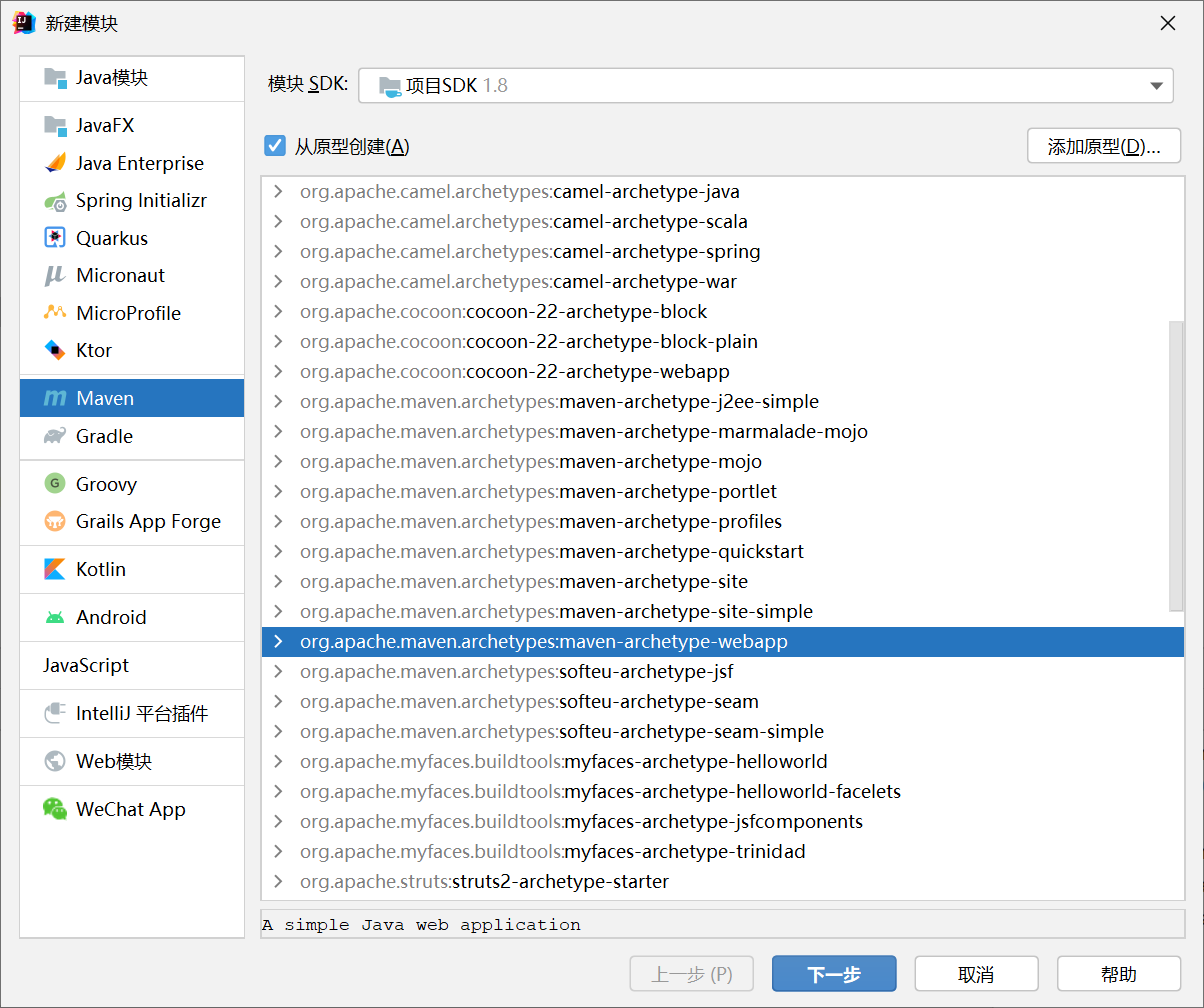Select softeu-archetype-seam-simple row
Viewport: 1204px width, 1008px height.
723,731
